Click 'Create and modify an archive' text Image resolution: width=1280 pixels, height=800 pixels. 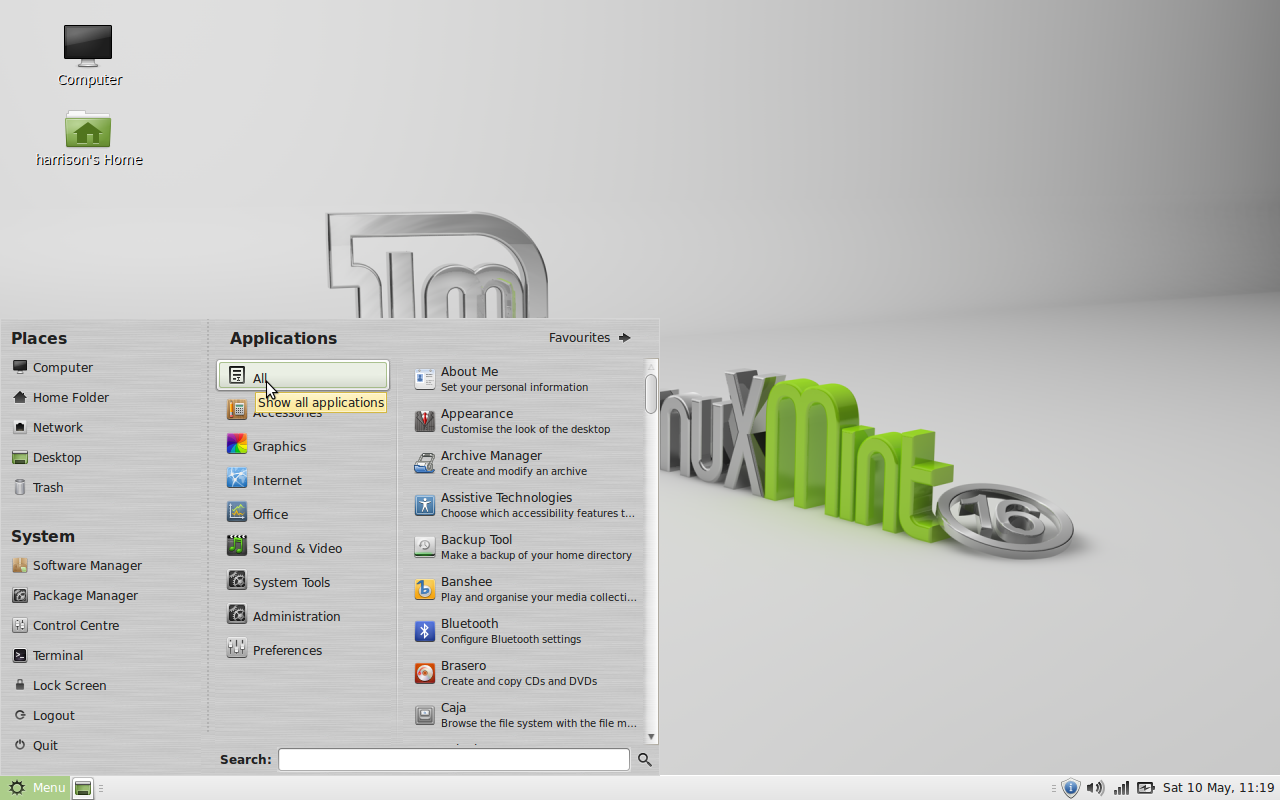514,471
